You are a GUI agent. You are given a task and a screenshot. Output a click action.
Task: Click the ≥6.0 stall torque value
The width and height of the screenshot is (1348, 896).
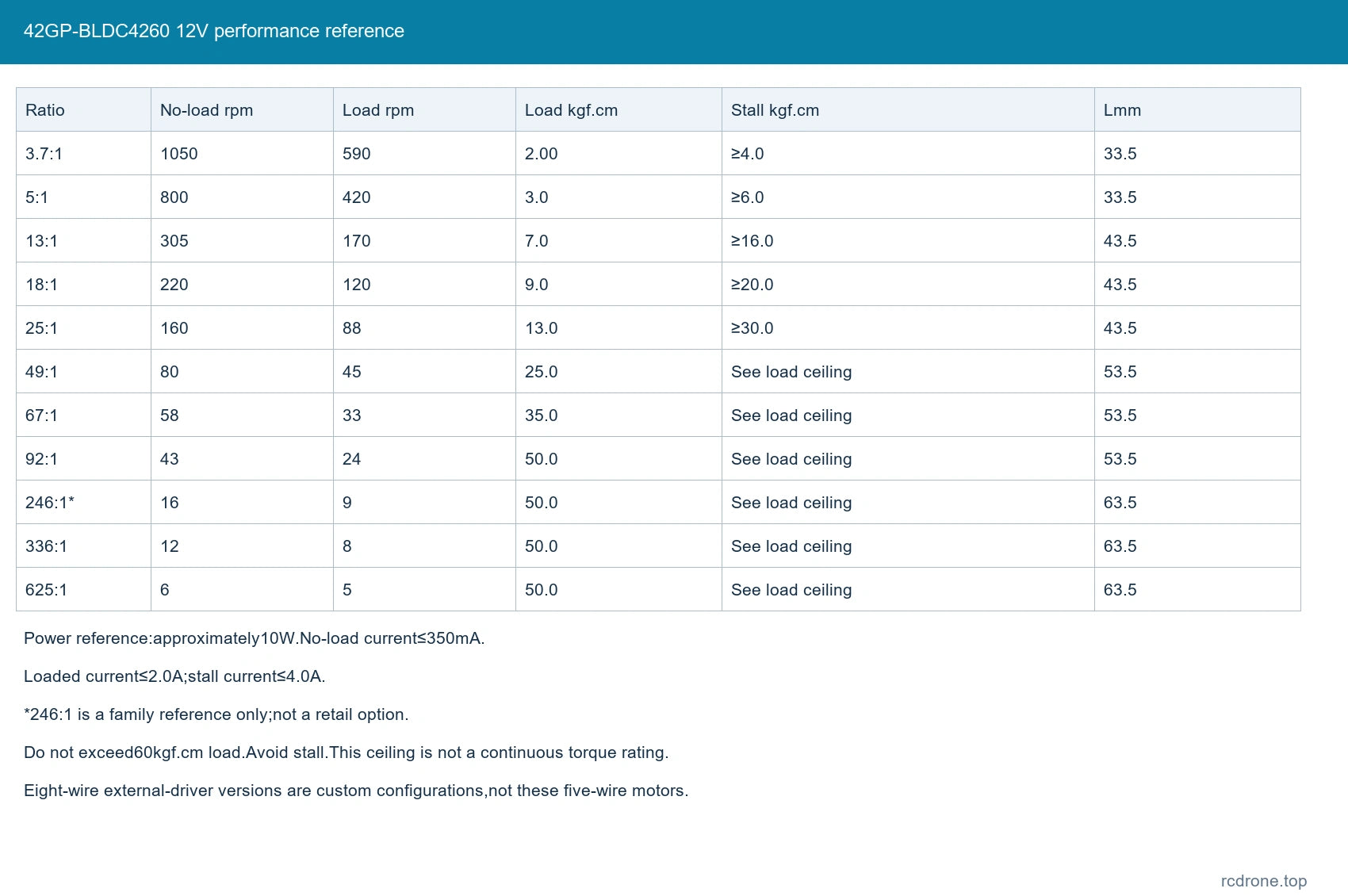(x=748, y=197)
